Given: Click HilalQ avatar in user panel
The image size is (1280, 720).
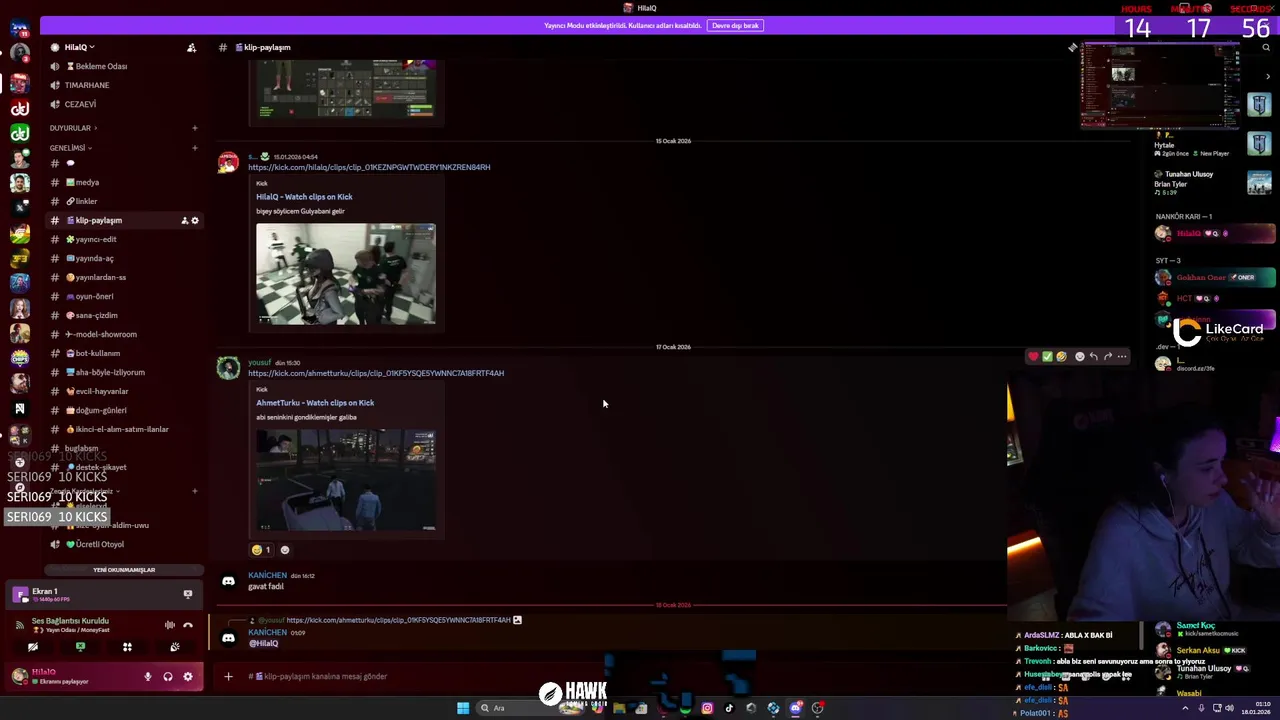Looking at the screenshot, I should coord(19,677).
